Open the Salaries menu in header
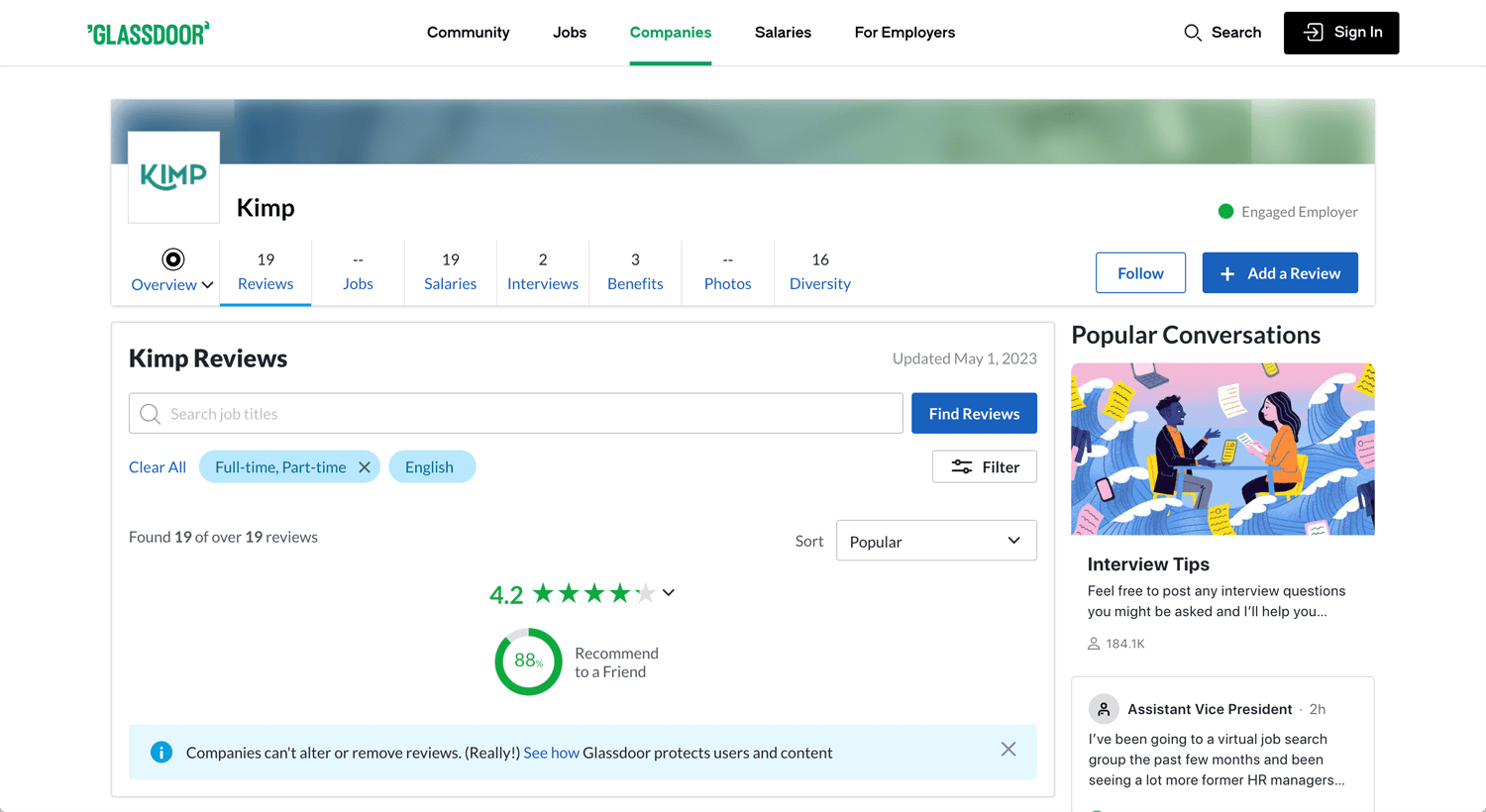The image size is (1486, 812). [783, 33]
